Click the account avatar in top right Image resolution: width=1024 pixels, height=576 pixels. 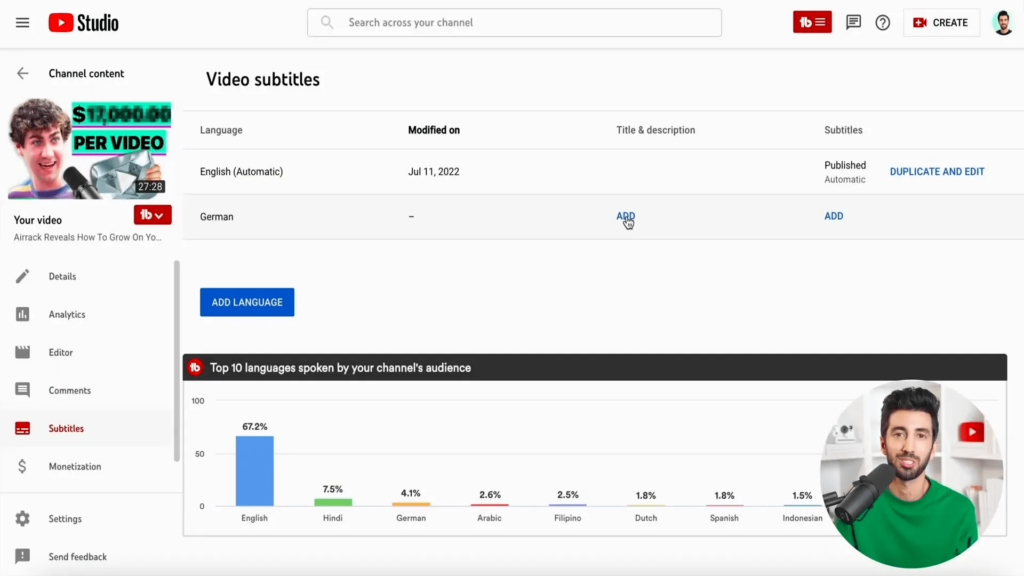tap(1003, 22)
